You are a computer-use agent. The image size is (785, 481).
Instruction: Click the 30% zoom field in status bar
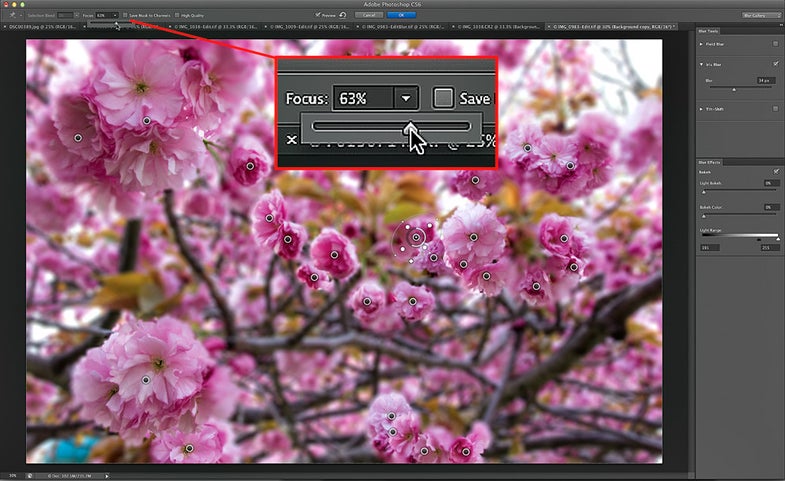click(12, 476)
